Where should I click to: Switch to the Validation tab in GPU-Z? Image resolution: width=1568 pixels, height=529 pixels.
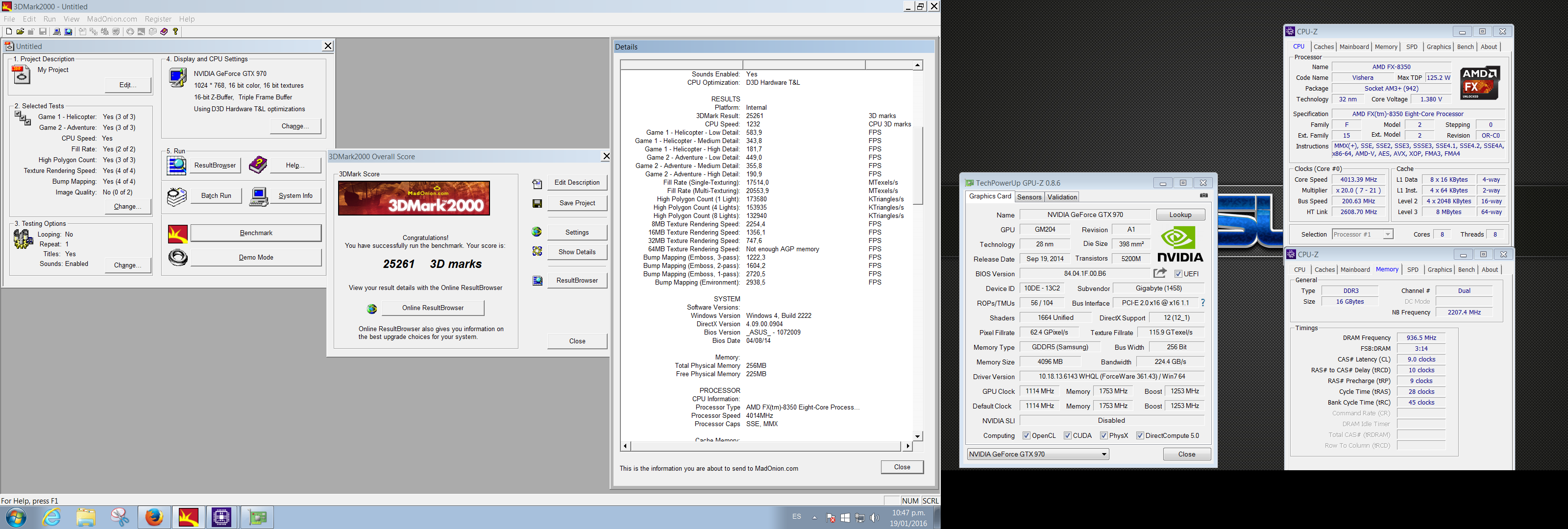point(1062,197)
